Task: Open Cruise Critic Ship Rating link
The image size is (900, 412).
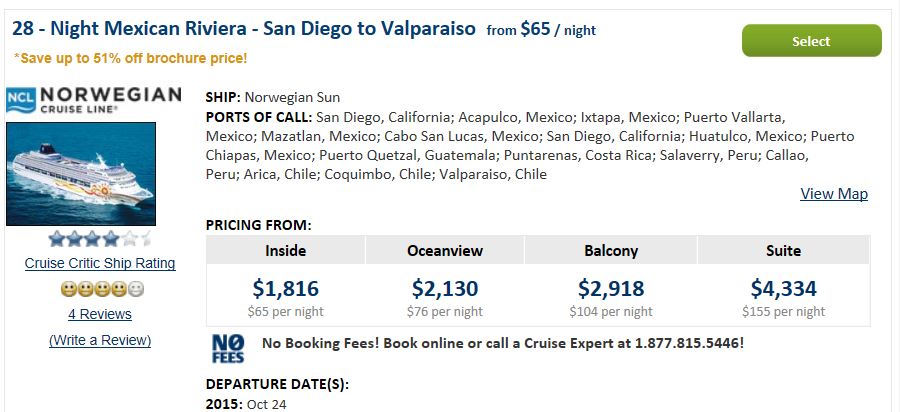Action: click(100, 263)
